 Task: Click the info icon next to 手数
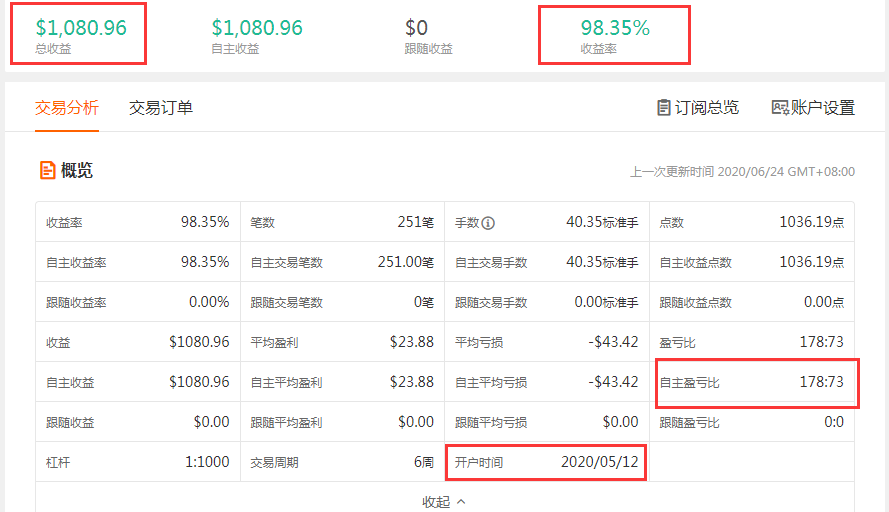tap(489, 222)
